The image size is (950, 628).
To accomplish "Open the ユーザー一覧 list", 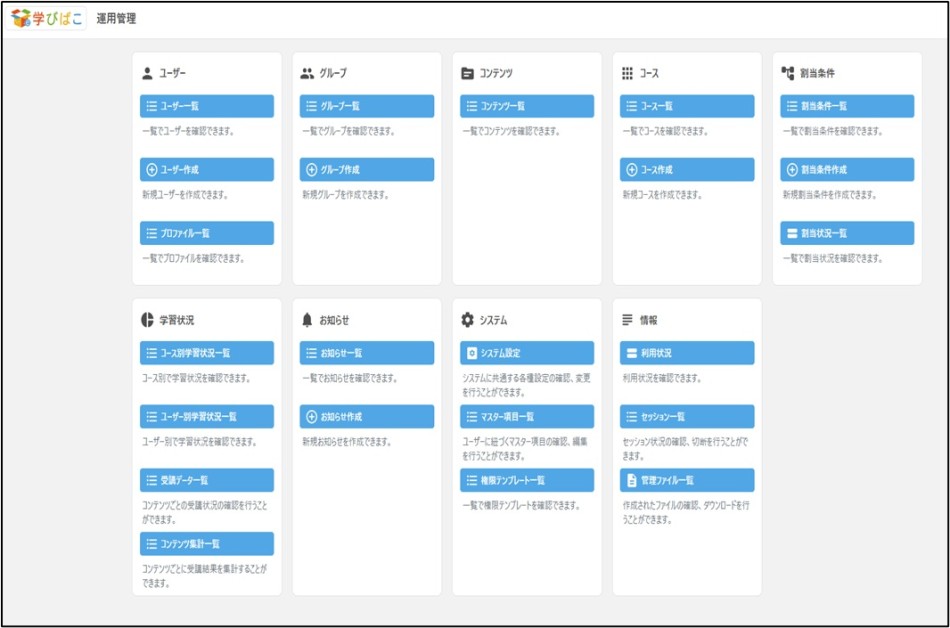I will click(206, 106).
